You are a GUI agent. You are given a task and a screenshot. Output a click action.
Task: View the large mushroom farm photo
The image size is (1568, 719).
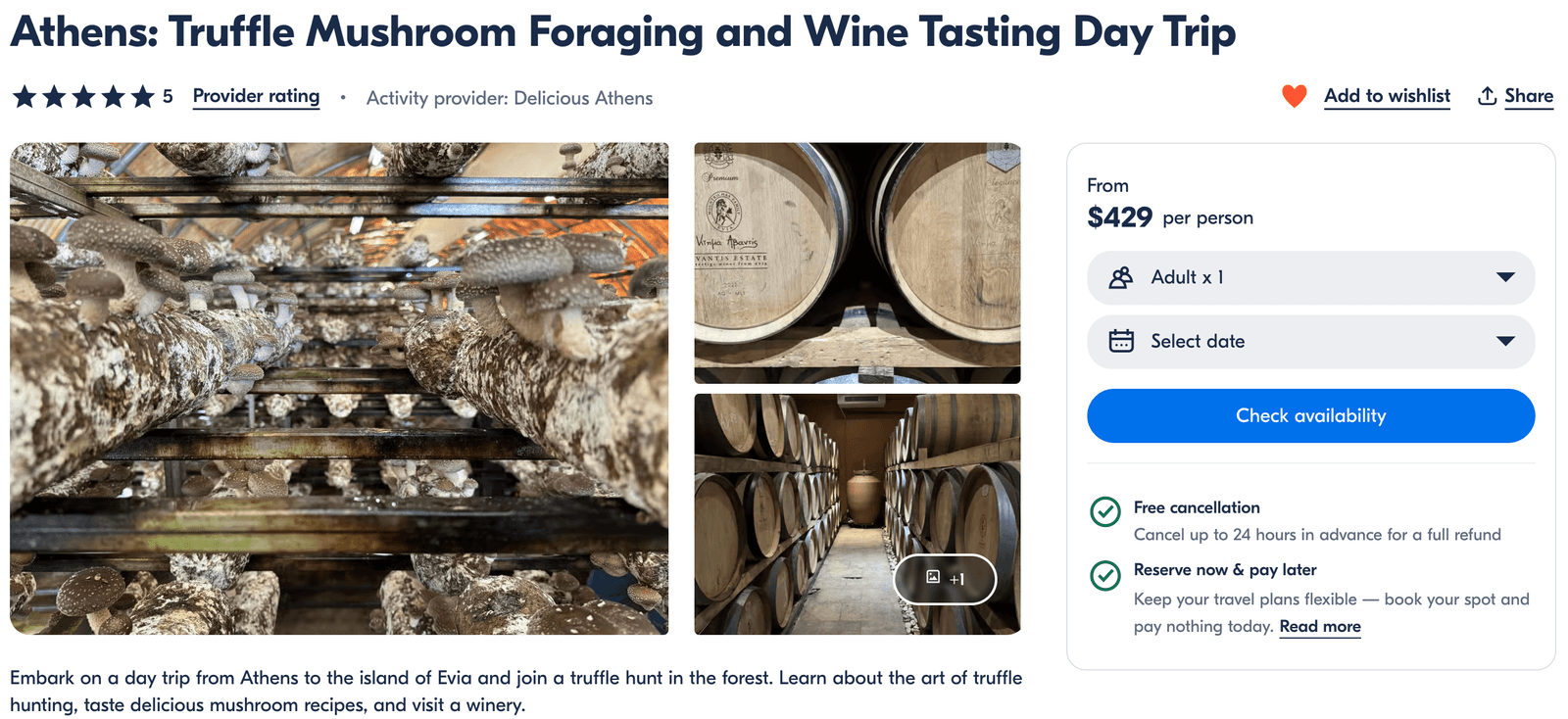point(339,389)
